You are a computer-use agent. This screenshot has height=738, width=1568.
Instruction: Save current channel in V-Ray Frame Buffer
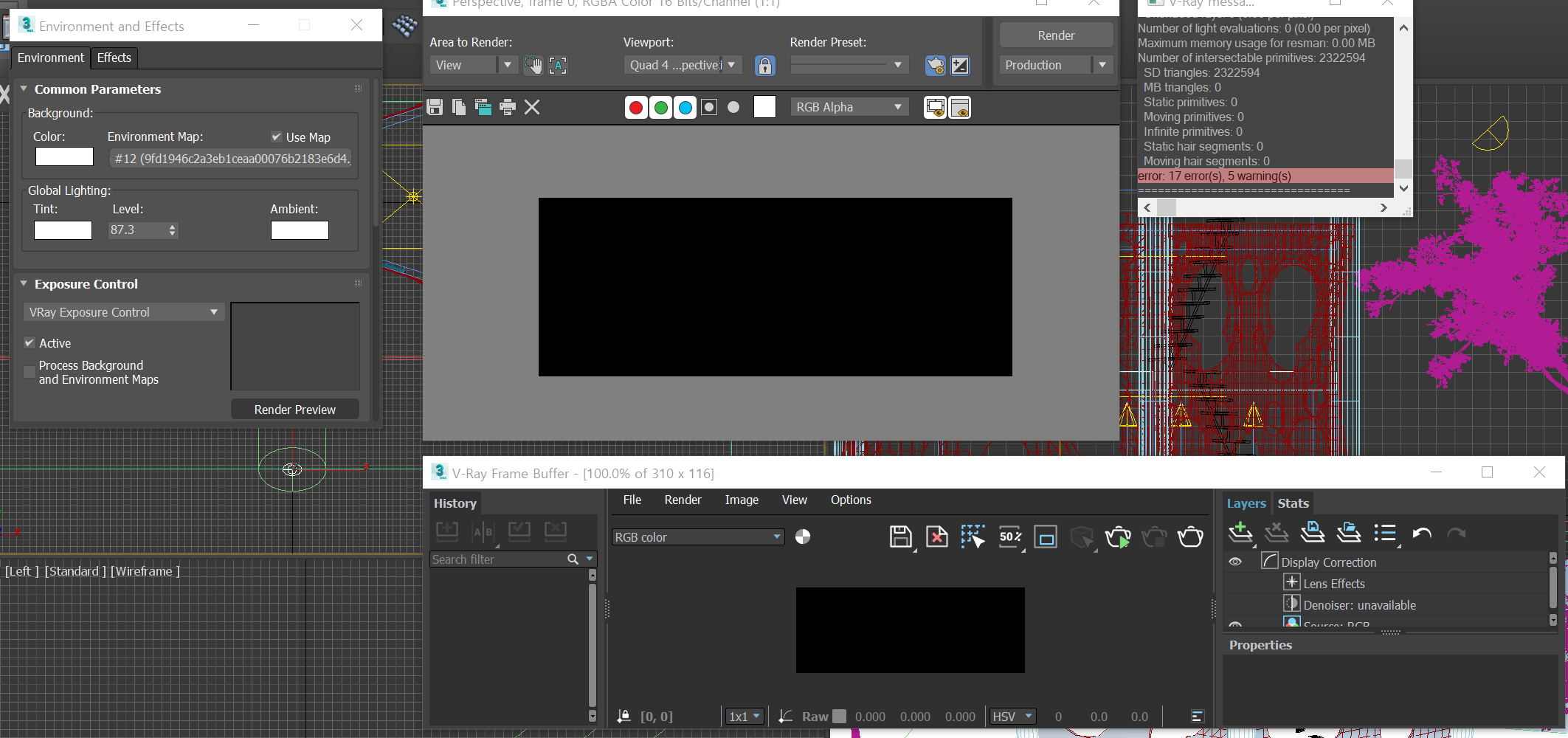pos(901,537)
